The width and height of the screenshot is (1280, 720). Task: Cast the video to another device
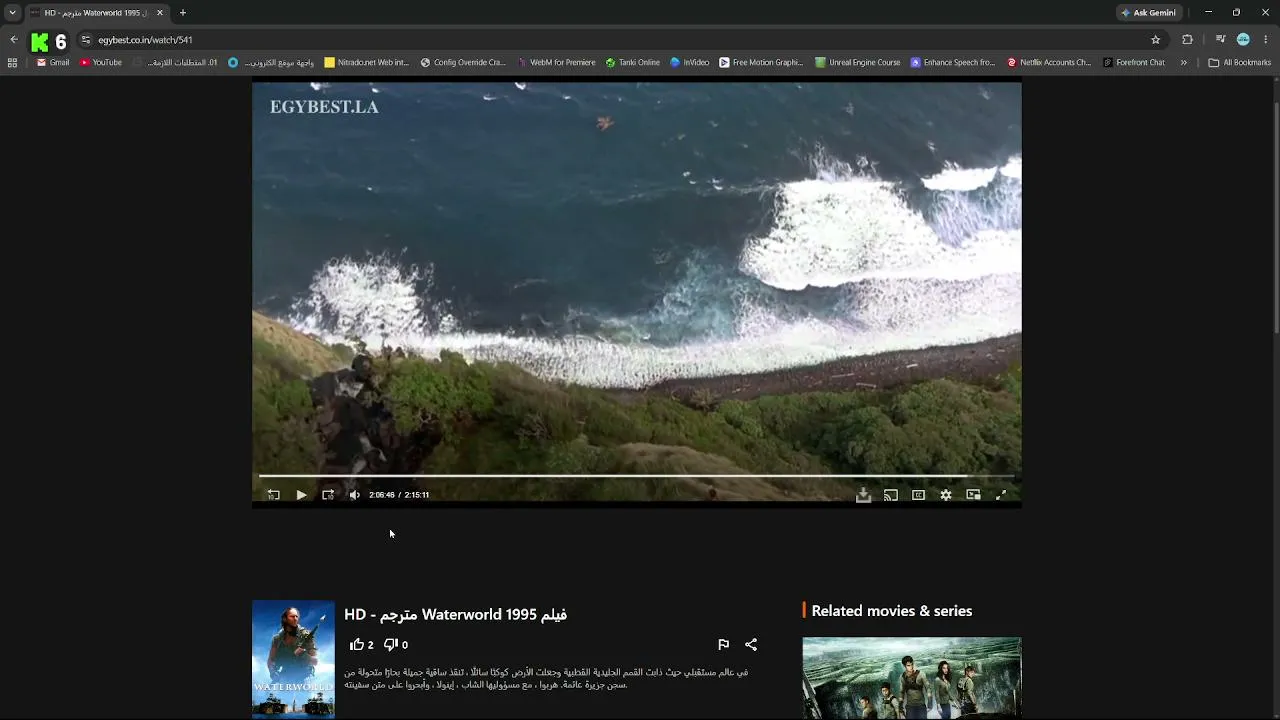[890, 495]
